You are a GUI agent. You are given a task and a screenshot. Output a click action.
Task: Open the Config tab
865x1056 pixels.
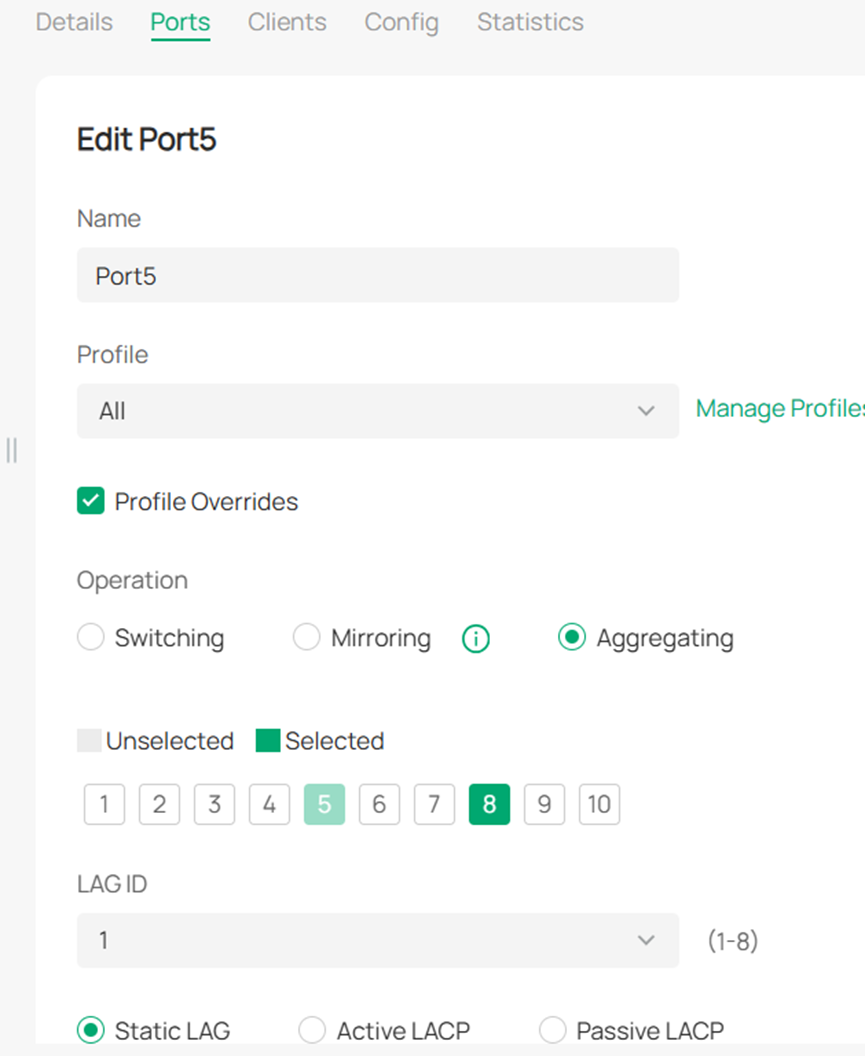click(401, 22)
